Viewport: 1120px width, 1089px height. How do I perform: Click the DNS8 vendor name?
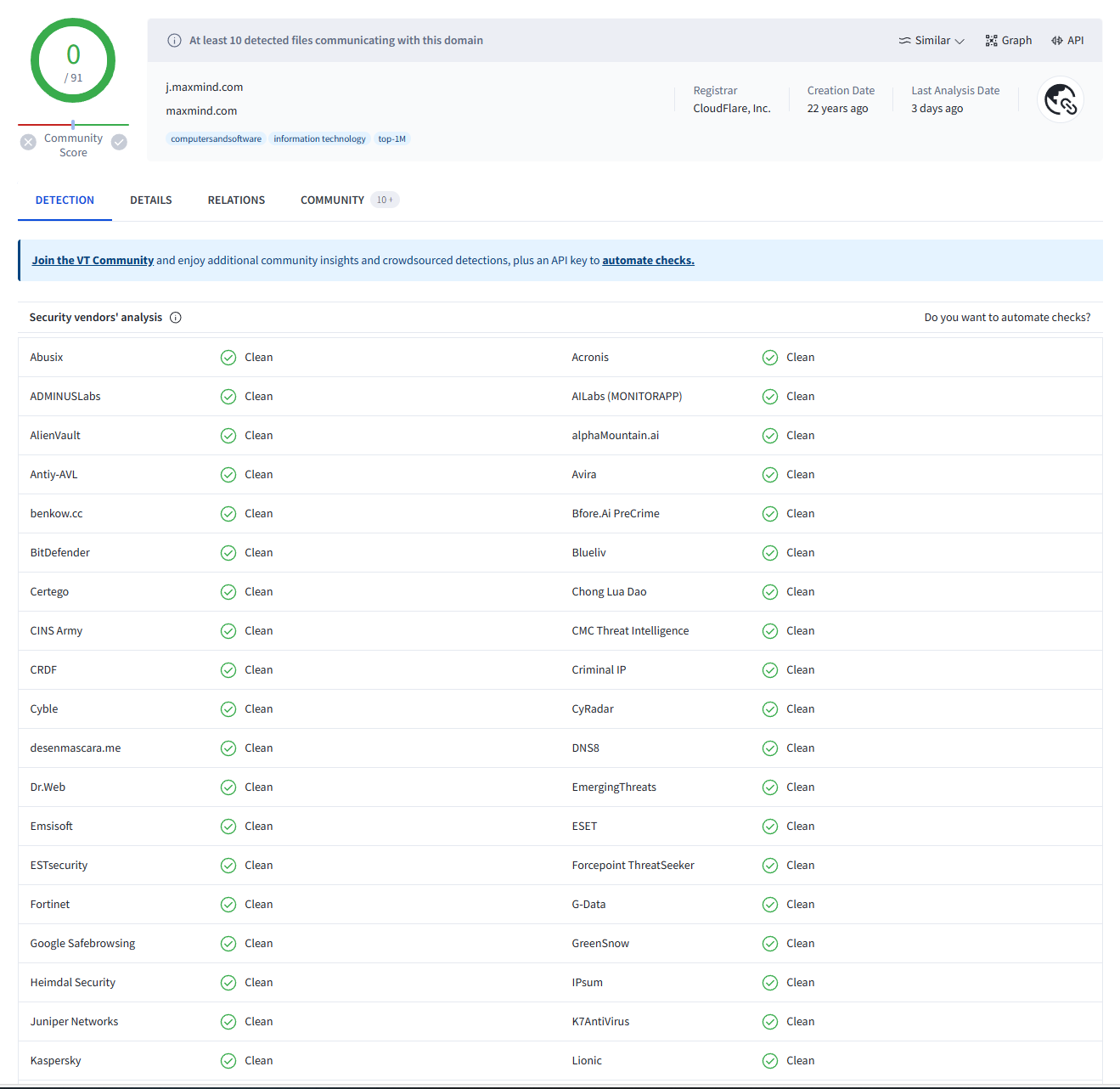(585, 748)
